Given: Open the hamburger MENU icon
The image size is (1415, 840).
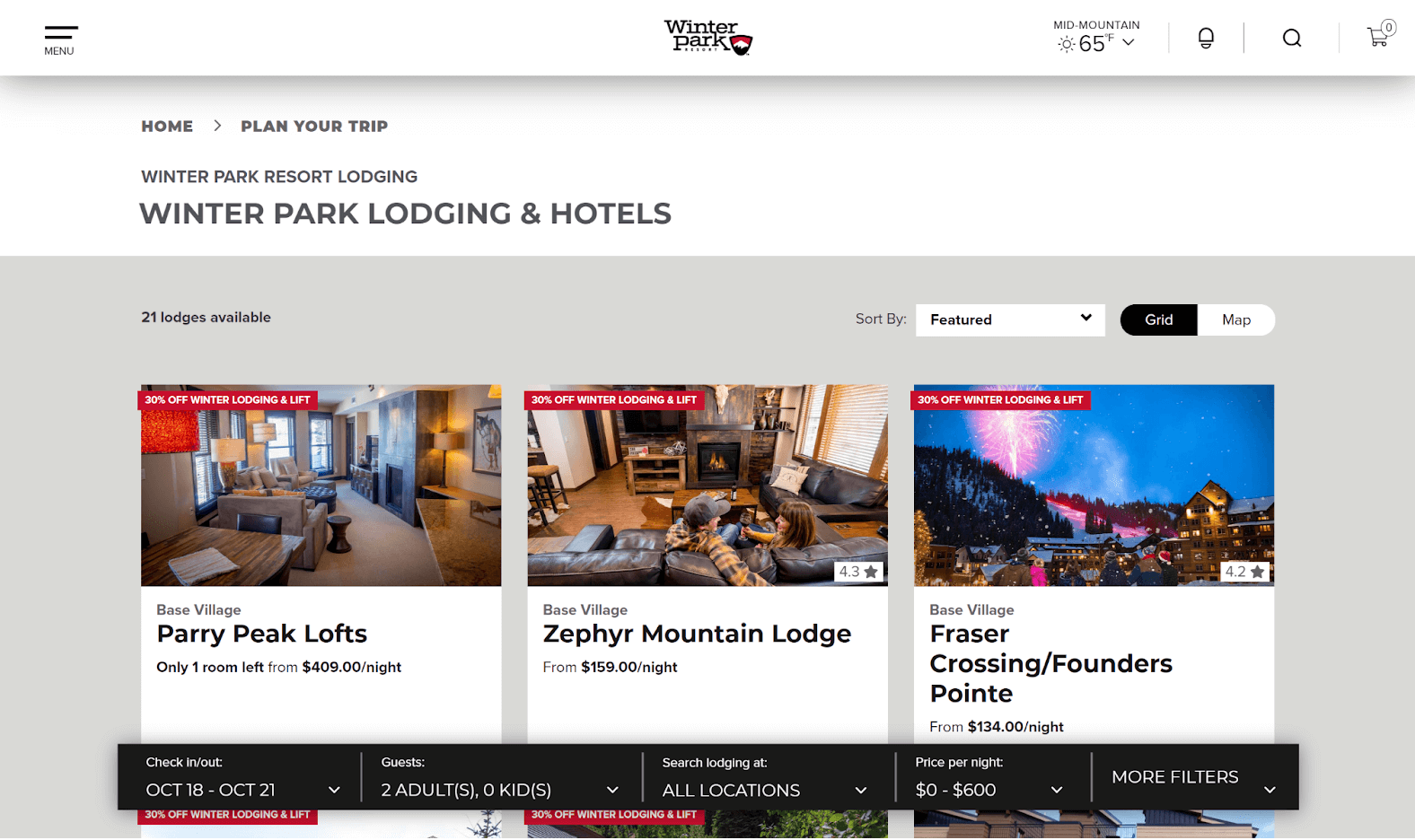Looking at the screenshot, I should tap(60, 40).
